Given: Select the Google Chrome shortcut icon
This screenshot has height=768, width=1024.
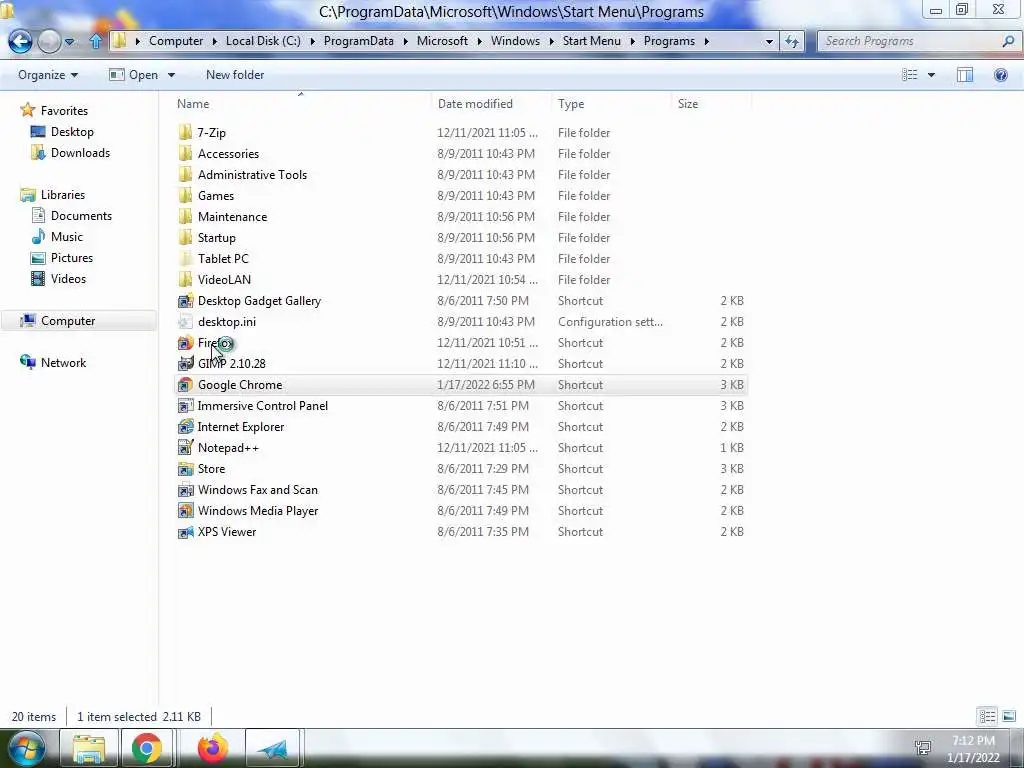Looking at the screenshot, I should (185, 385).
